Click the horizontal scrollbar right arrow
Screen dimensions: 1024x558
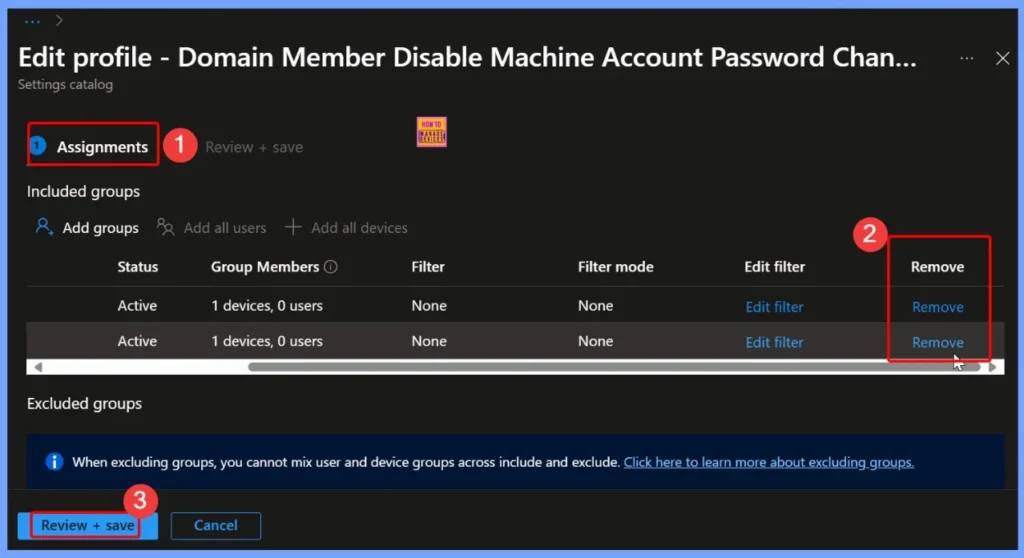pyautogui.click(x=993, y=367)
